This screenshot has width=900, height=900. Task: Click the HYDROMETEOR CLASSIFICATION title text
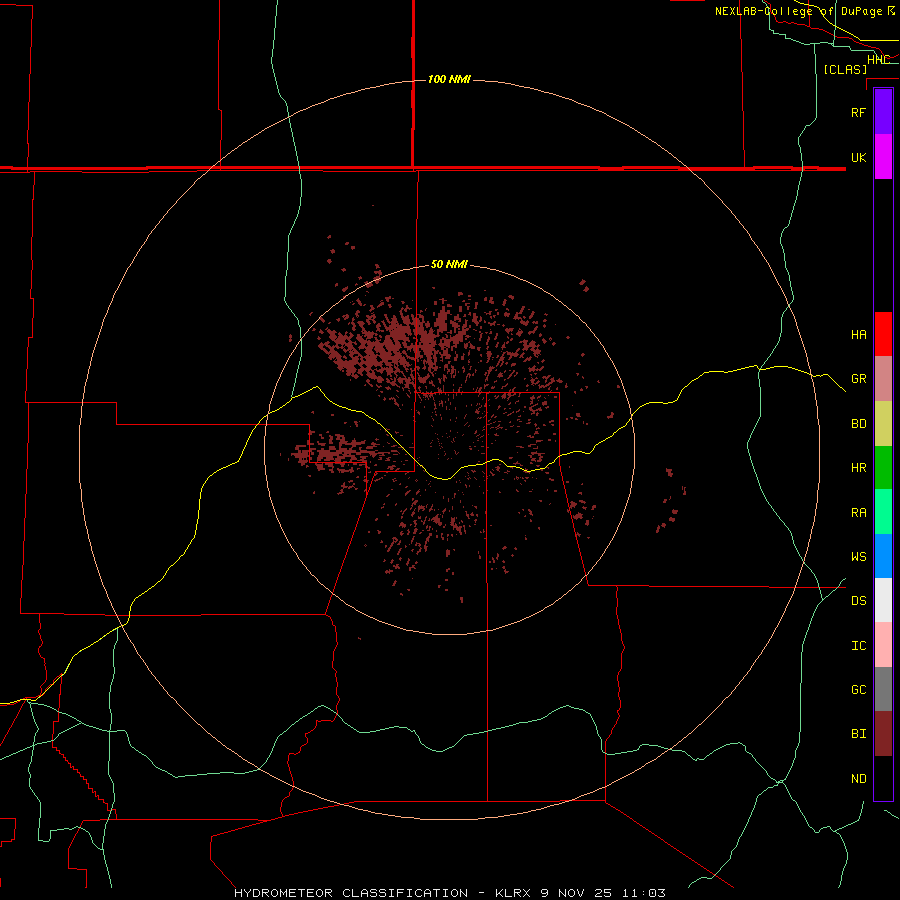(351, 893)
